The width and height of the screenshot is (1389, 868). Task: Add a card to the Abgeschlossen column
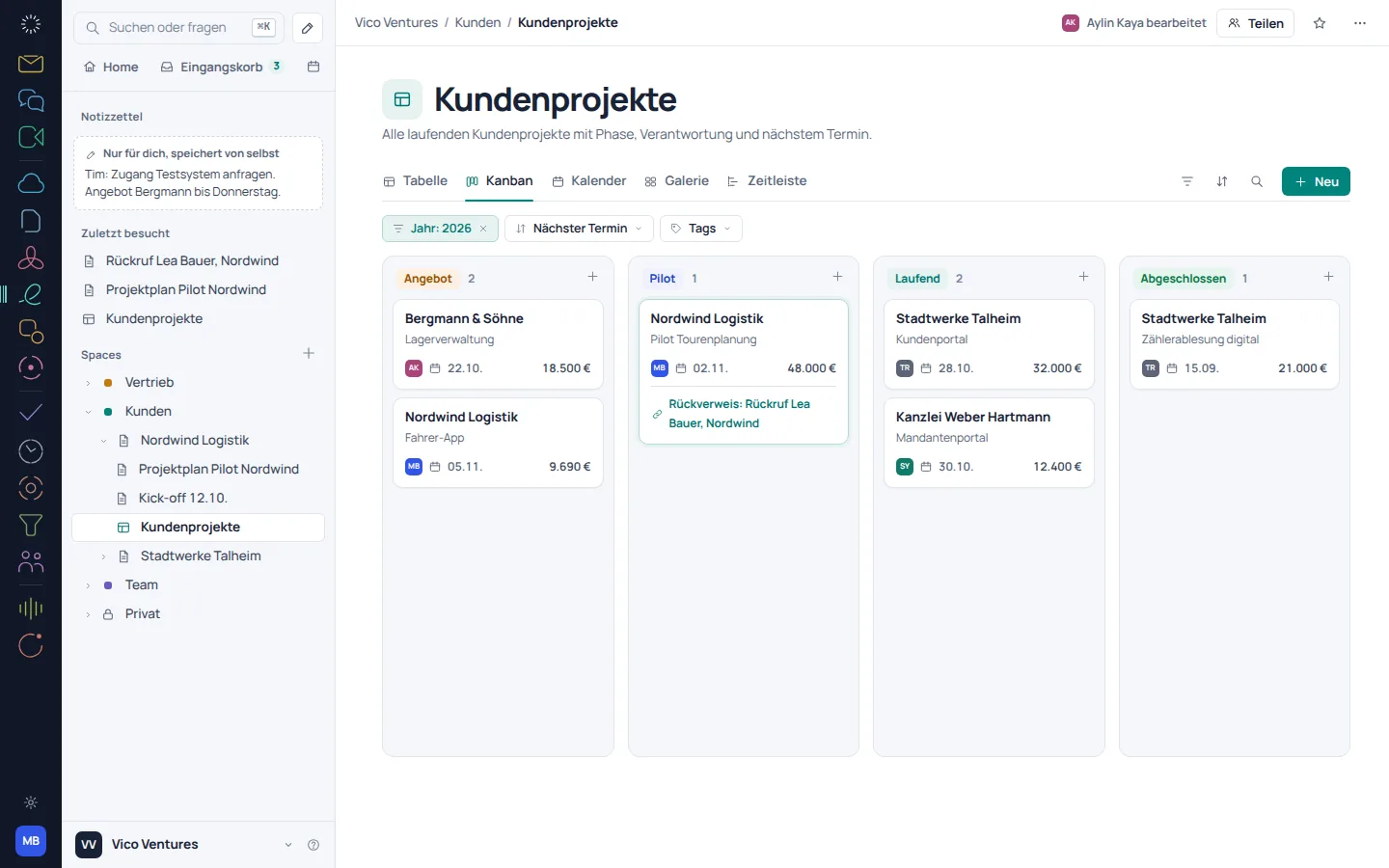(x=1328, y=277)
